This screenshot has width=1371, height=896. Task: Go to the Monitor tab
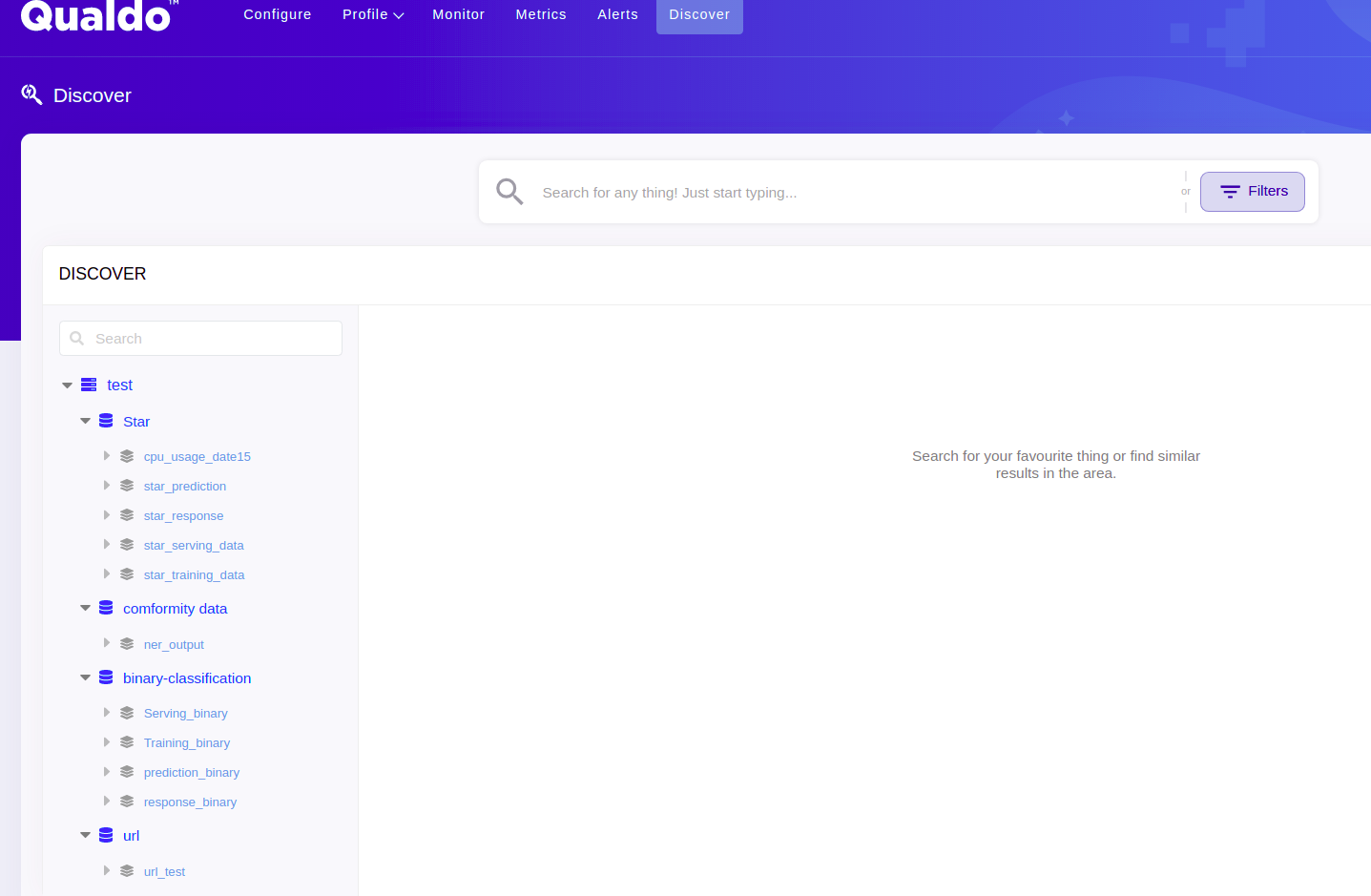tap(458, 14)
